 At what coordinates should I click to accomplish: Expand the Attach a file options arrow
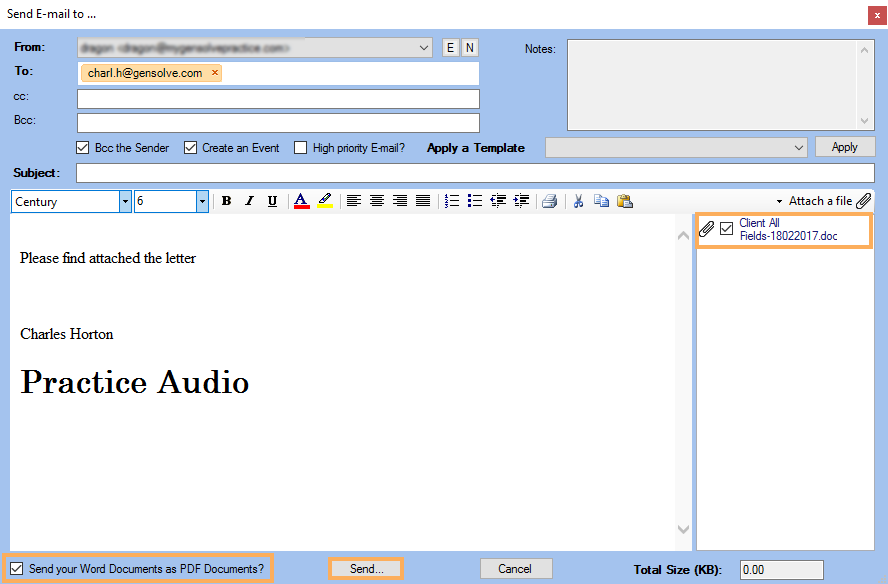tap(779, 202)
